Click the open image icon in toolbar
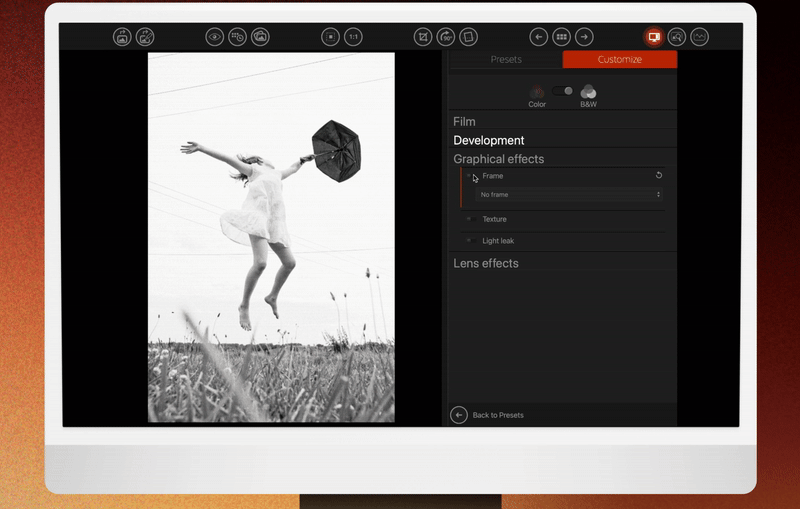 (122, 37)
